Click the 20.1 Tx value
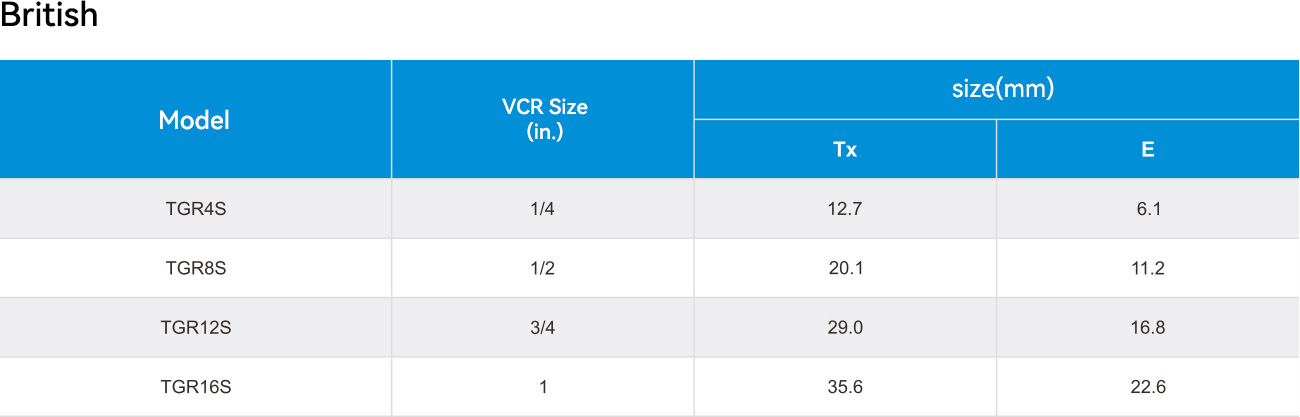The height and width of the screenshot is (417, 1300). pos(845,268)
